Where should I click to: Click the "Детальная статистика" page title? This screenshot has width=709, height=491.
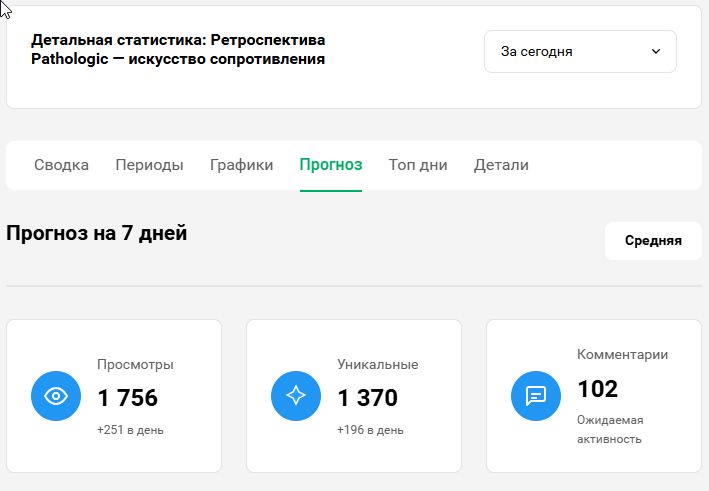click(x=178, y=50)
